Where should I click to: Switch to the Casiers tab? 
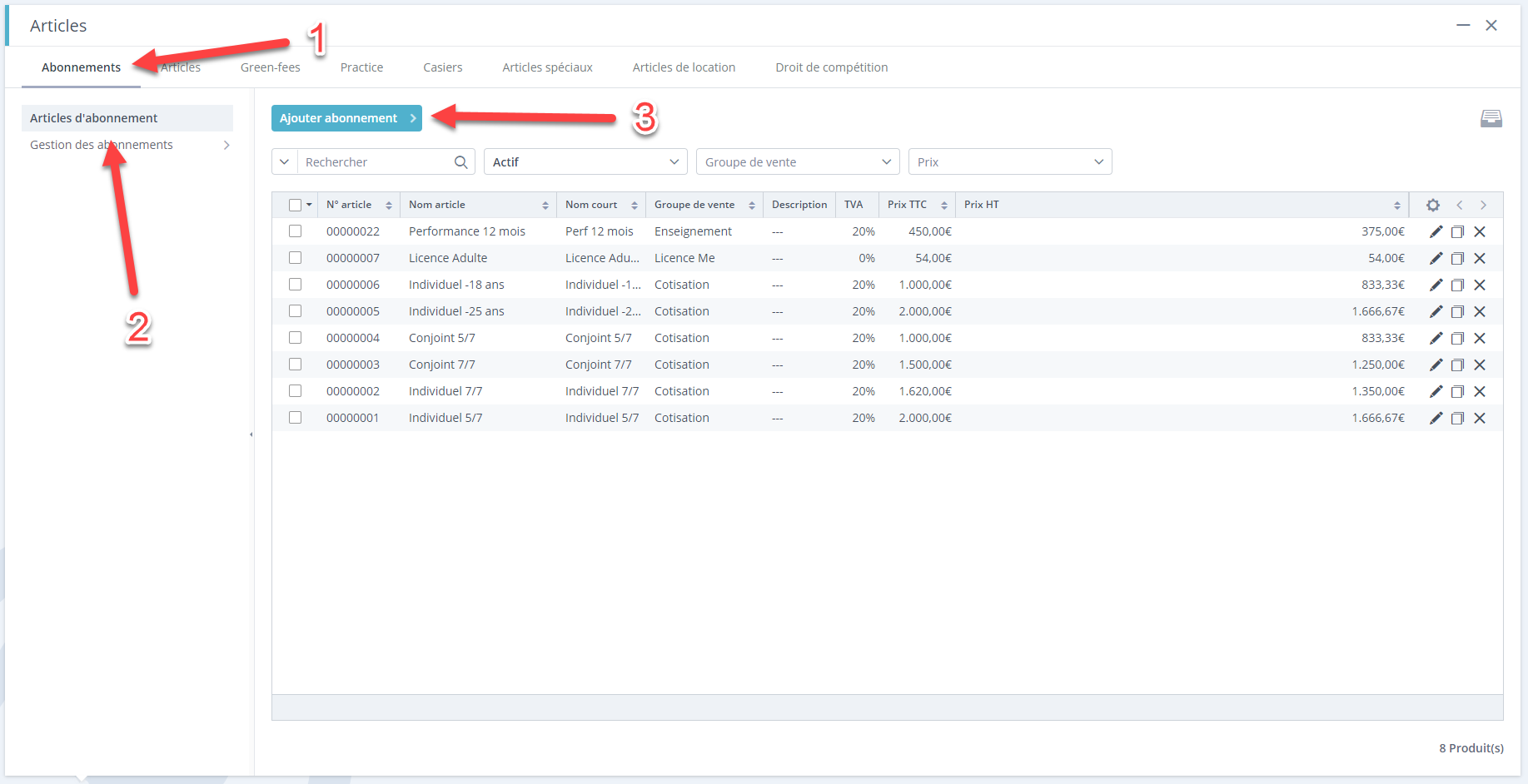(442, 67)
